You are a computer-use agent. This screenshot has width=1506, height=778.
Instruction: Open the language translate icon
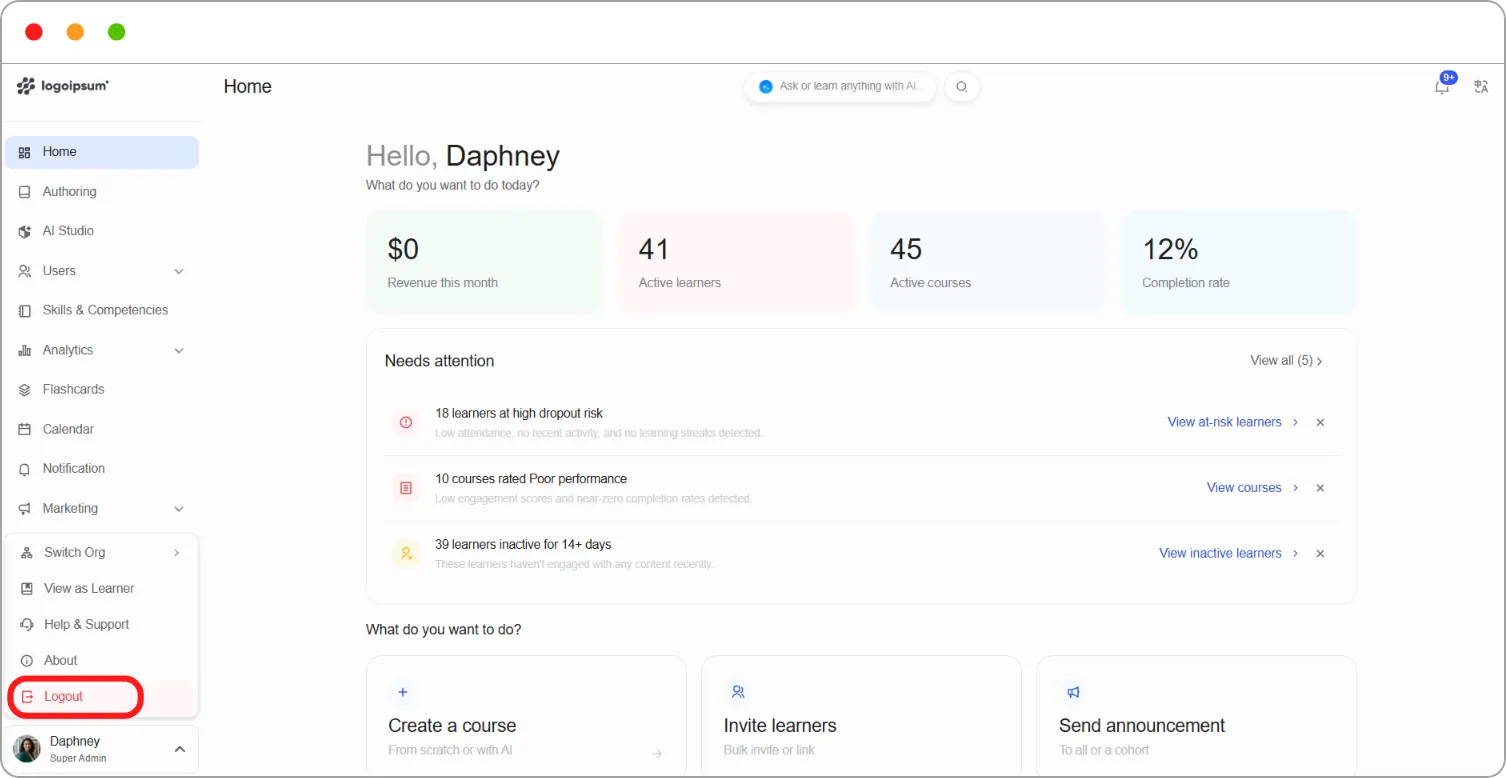(1482, 87)
